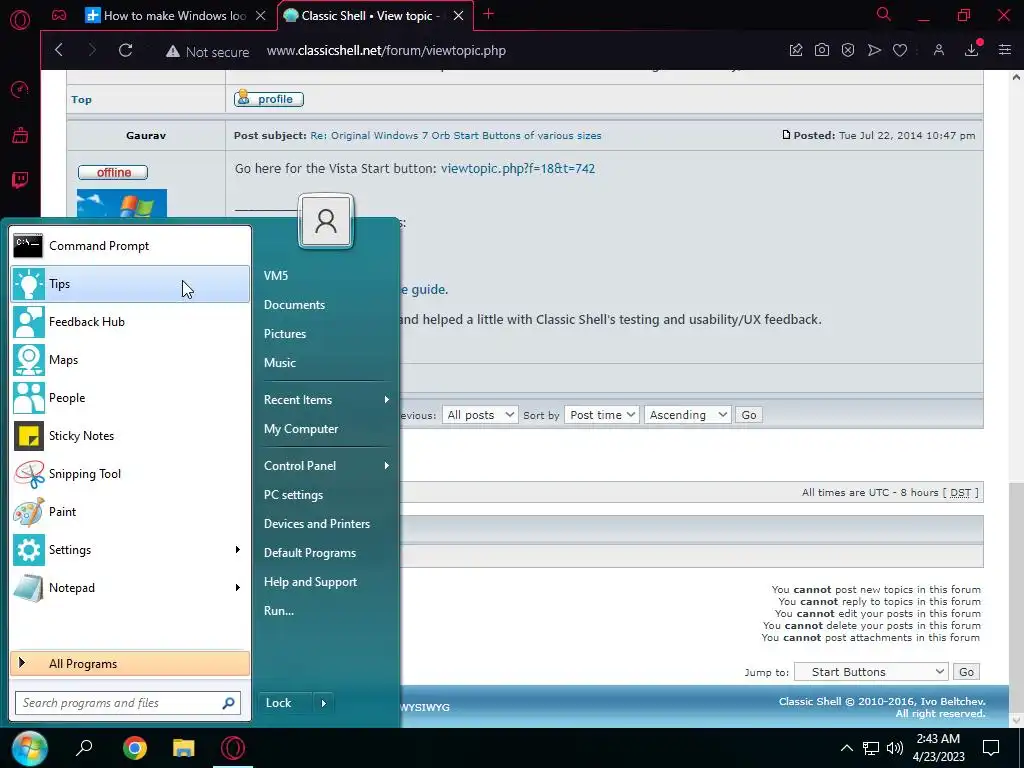Click the address bar URL
This screenshot has height=768, width=1024.
point(386,50)
